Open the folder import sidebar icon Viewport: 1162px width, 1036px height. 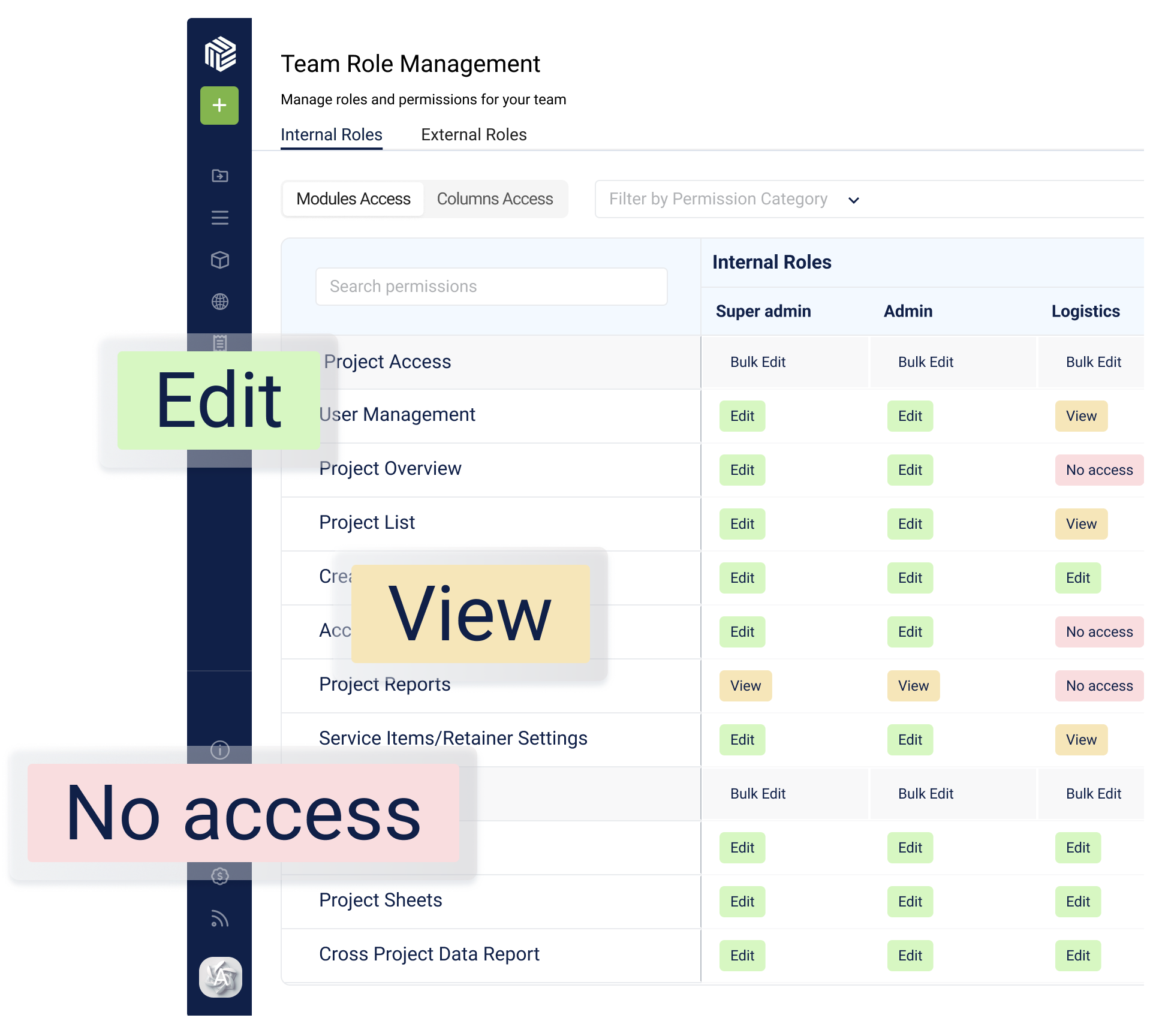pos(220,176)
